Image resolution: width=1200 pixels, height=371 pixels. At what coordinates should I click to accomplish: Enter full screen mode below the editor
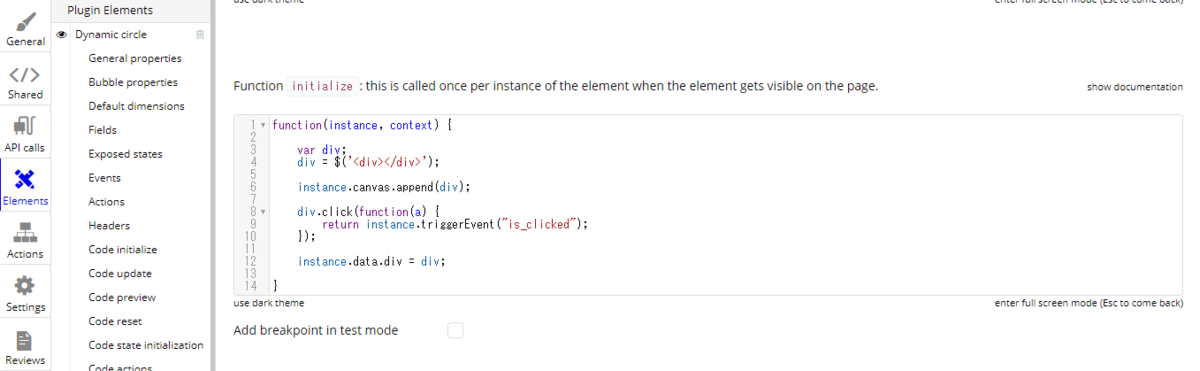pyautogui.click(x=1089, y=303)
